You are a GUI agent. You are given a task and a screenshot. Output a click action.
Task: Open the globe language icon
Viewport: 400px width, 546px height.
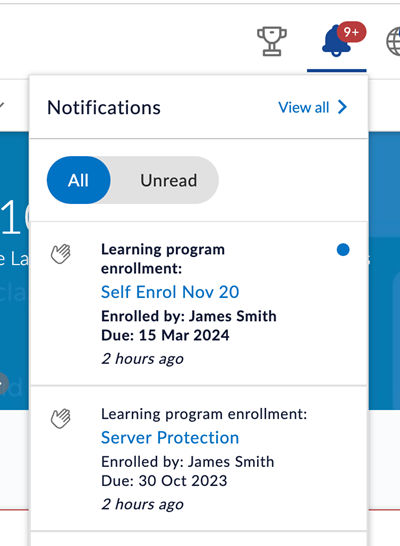tap(393, 42)
